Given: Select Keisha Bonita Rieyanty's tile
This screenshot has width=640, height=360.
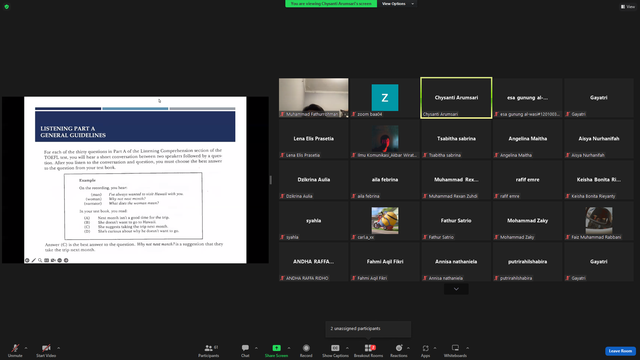Looking at the screenshot, I should 599,180.
